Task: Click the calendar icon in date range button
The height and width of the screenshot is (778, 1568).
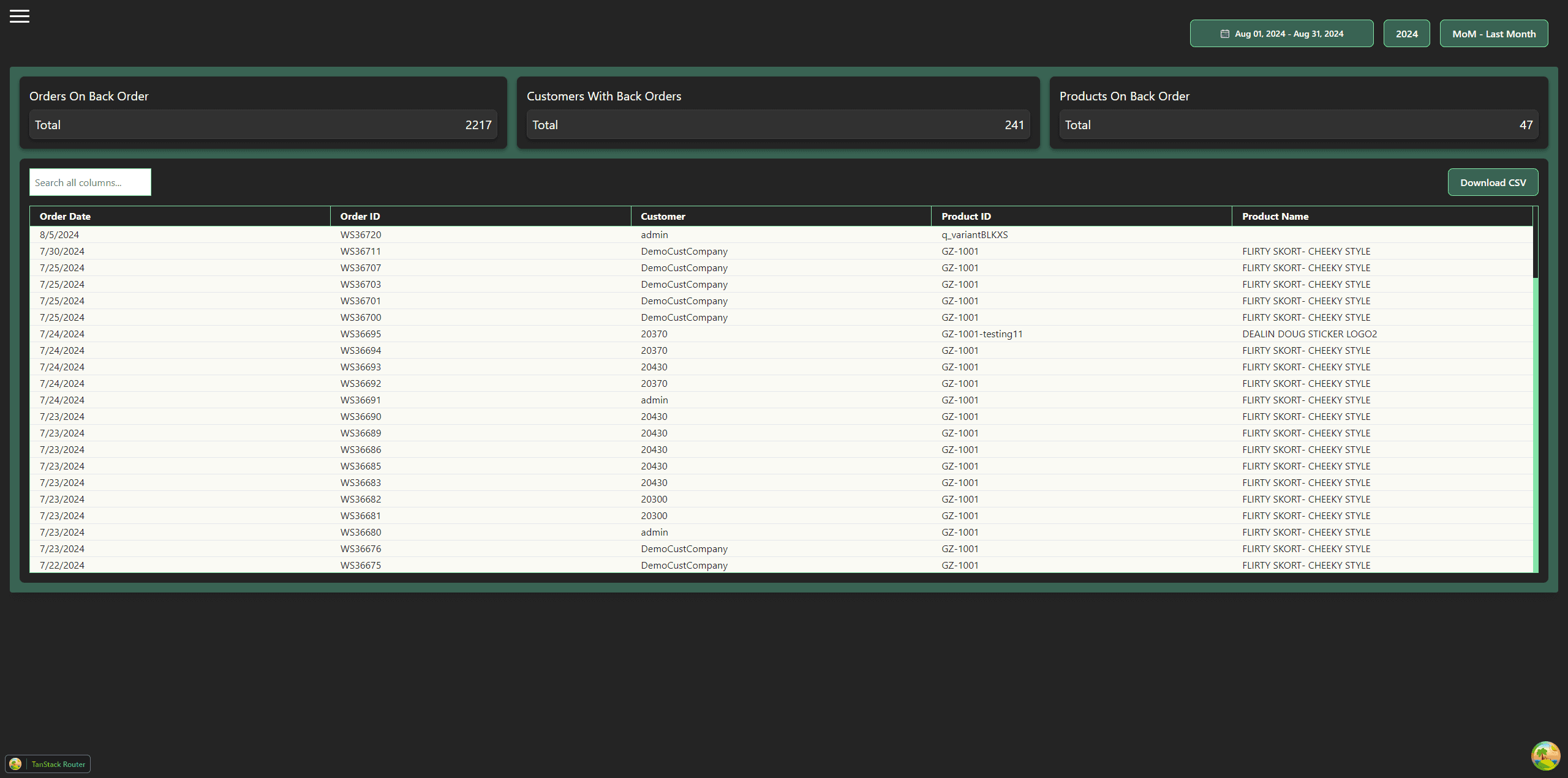Action: coord(1224,34)
